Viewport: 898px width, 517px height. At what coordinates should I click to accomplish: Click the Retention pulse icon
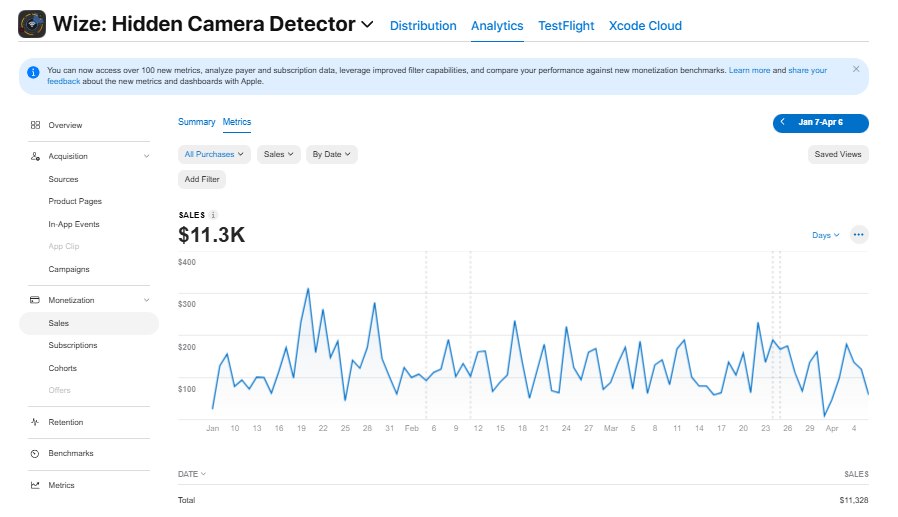pyautogui.click(x=35, y=422)
